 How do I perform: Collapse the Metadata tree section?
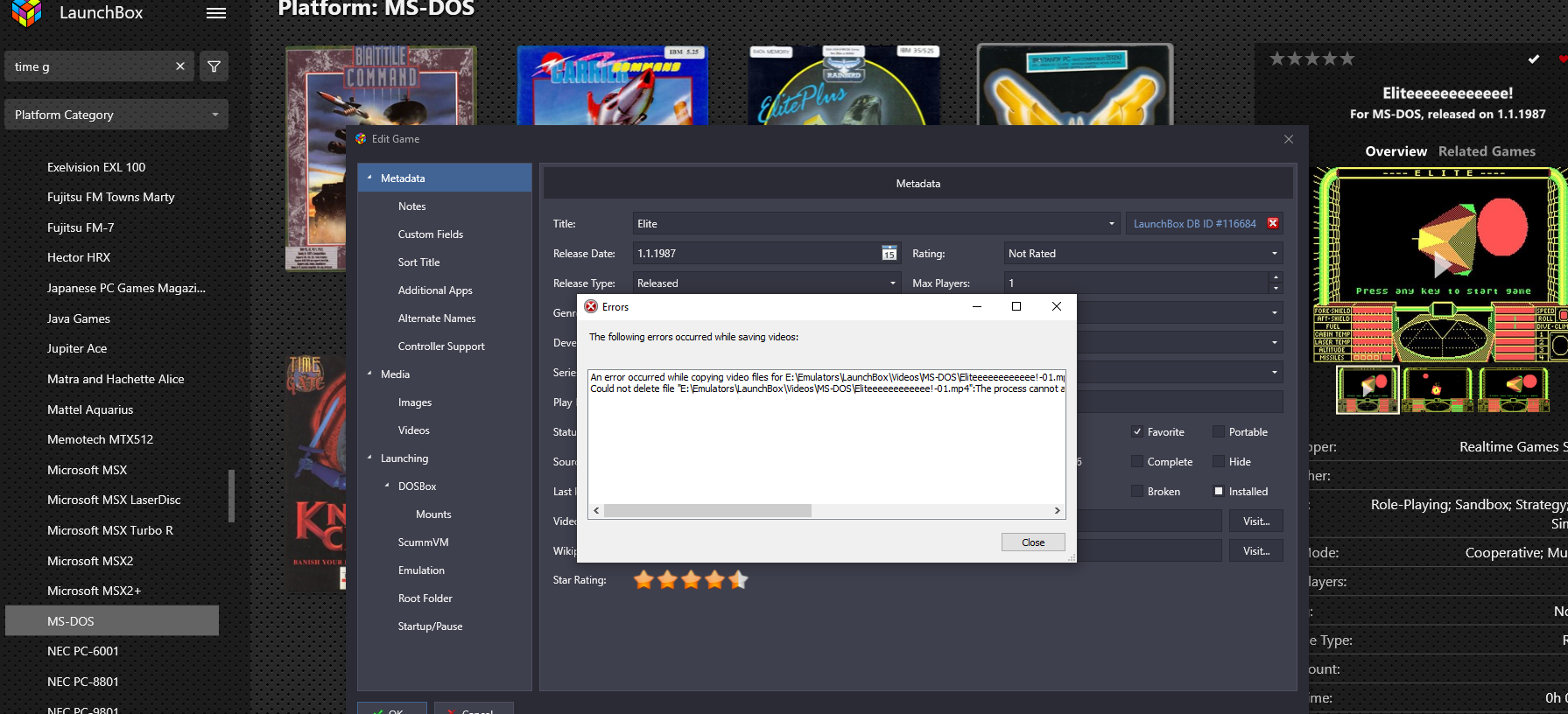click(369, 178)
